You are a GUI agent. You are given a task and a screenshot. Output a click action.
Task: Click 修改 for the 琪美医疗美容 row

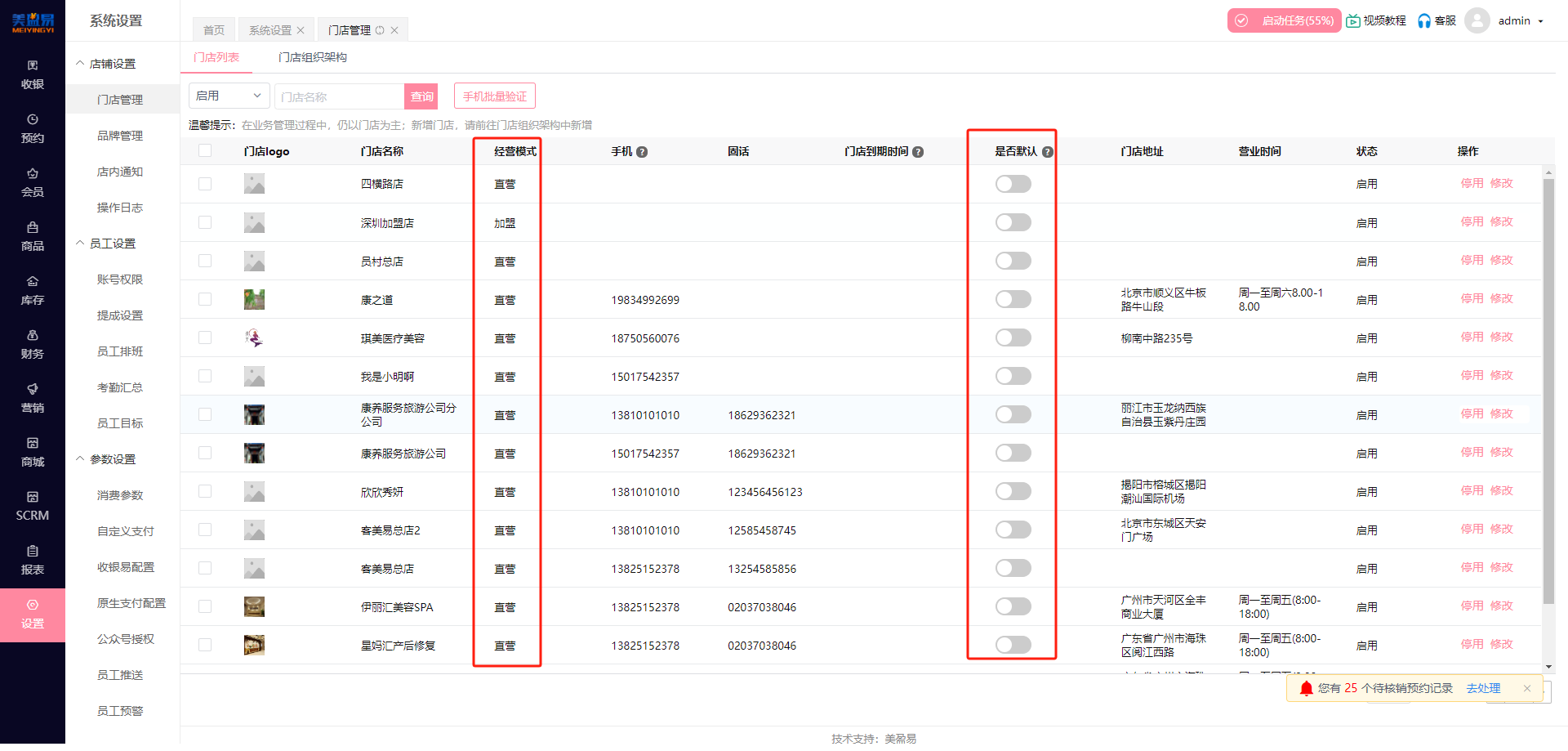click(x=1501, y=337)
